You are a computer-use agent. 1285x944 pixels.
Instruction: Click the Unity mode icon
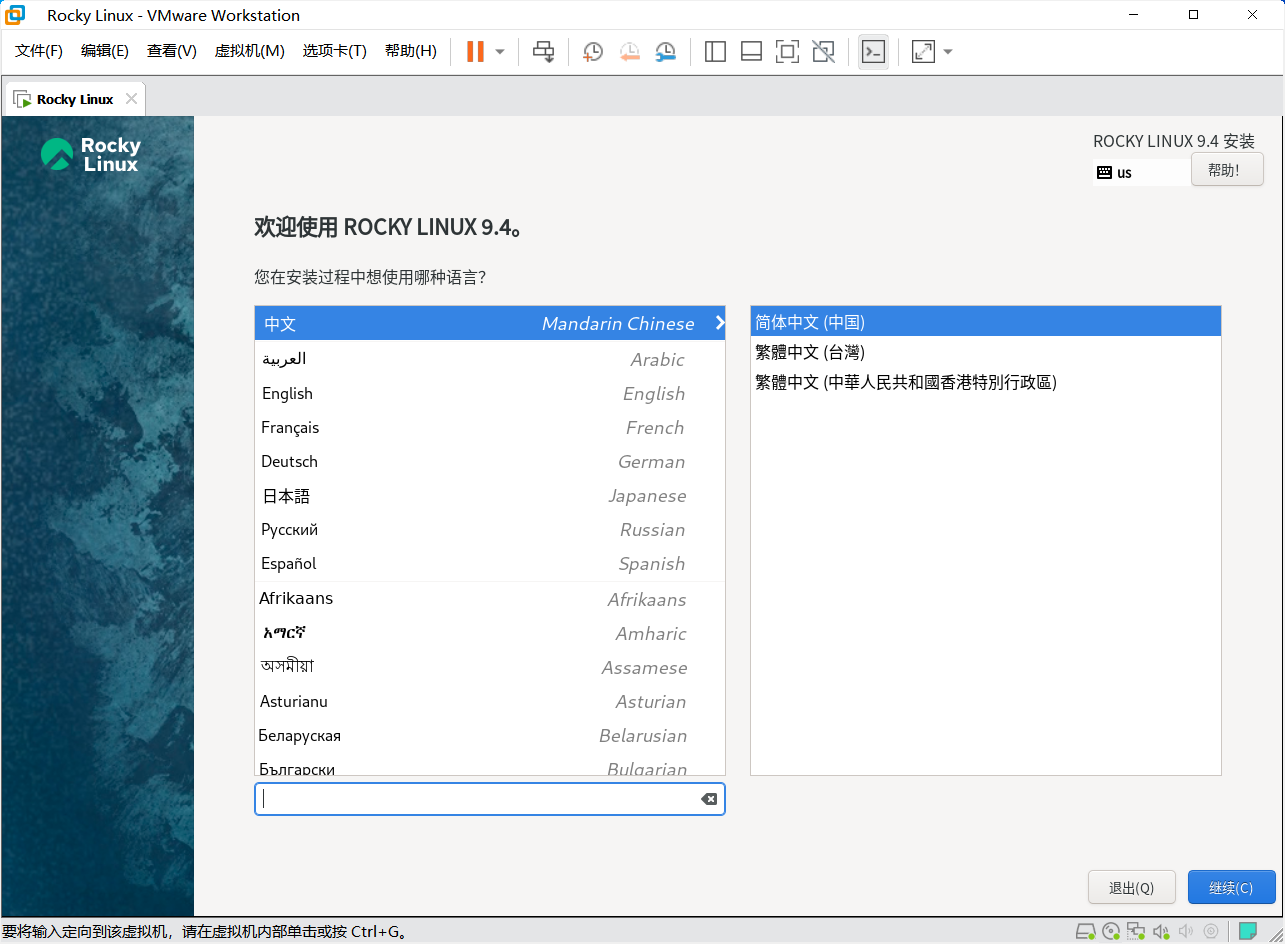[x=823, y=51]
